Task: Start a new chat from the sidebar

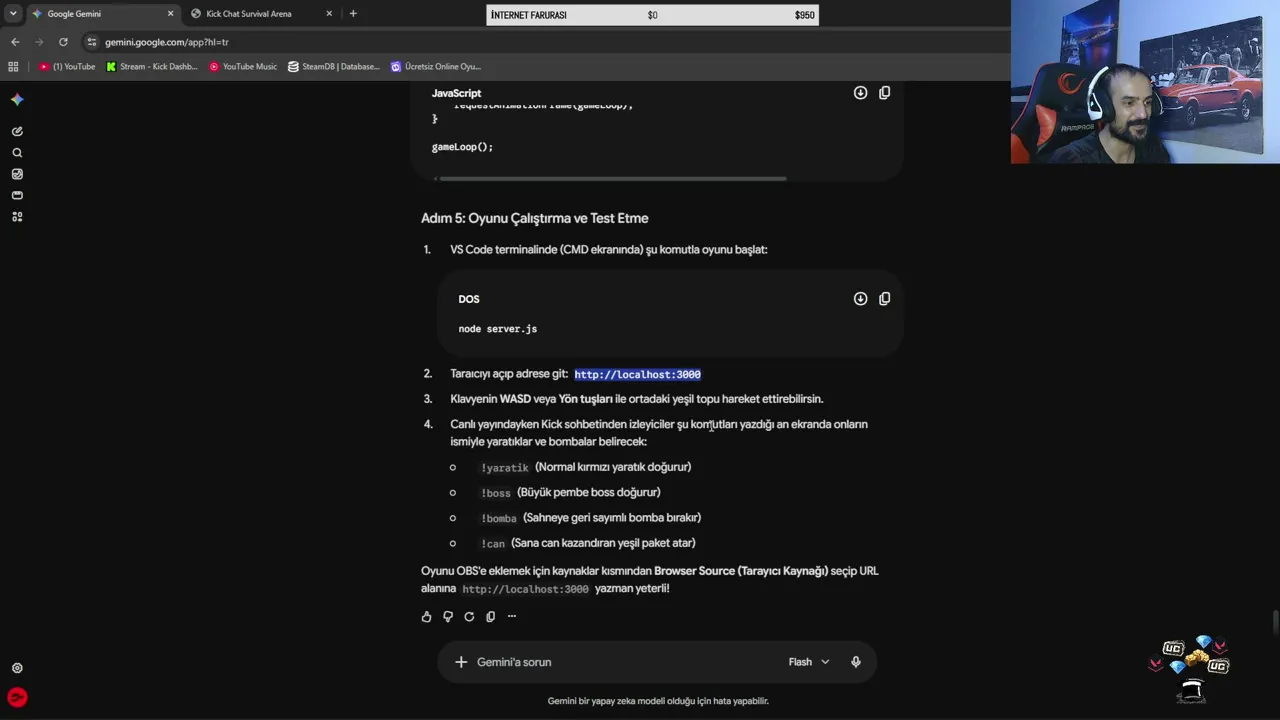Action: [17, 131]
